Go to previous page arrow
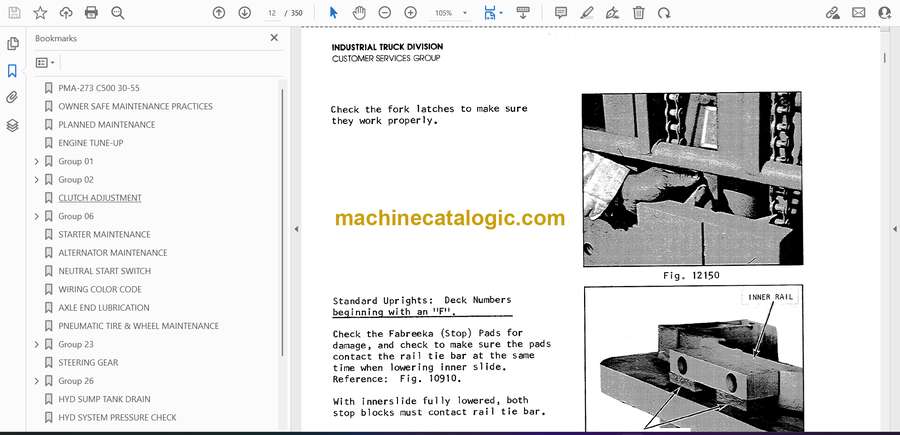This screenshot has width=900, height=435. pyautogui.click(x=219, y=13)
